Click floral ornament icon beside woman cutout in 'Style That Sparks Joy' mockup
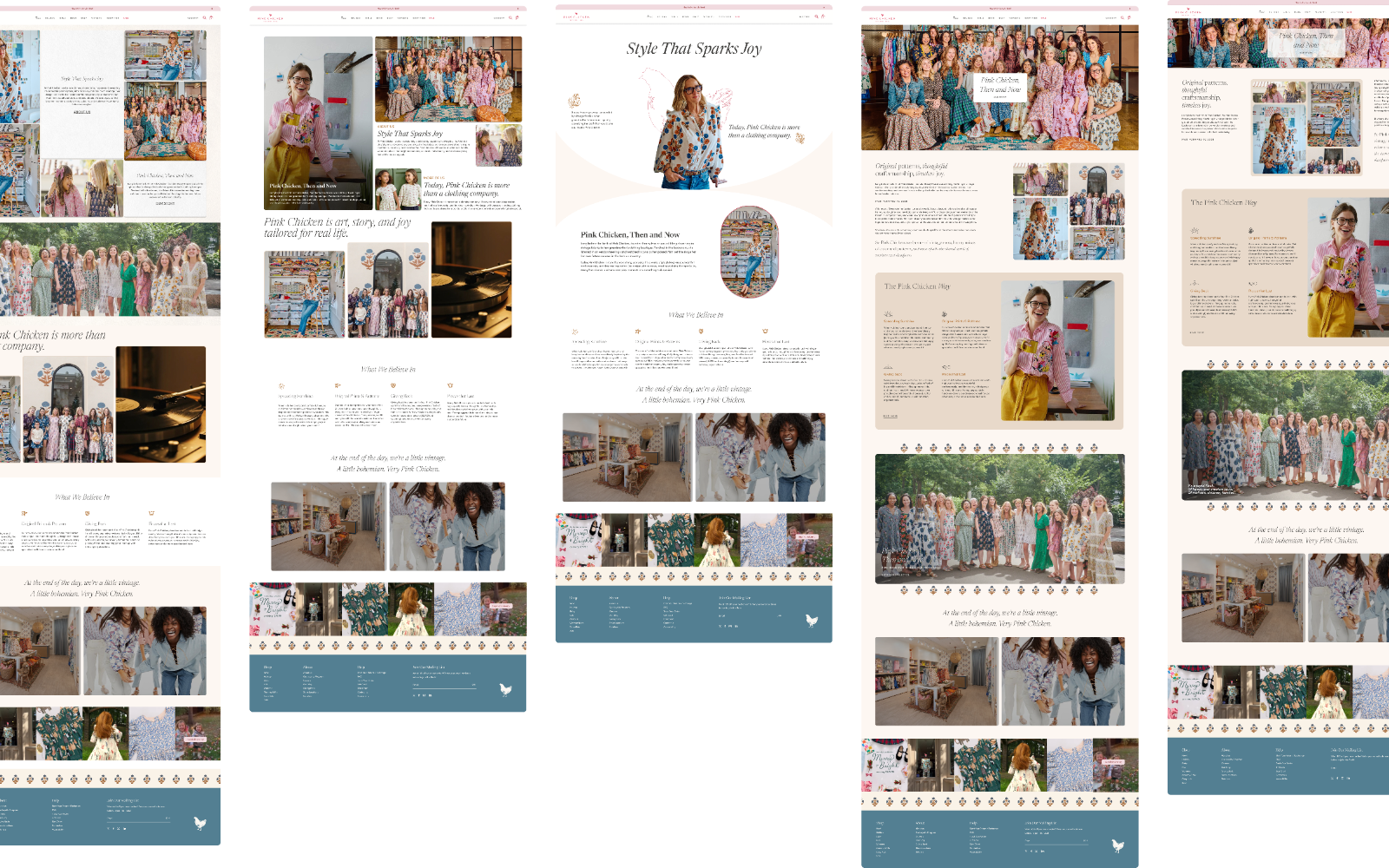The image size is (1389, 868). 575,101
